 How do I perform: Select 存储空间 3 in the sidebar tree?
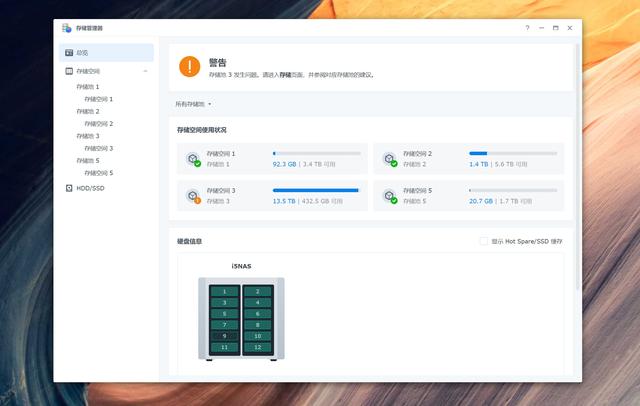point(98,148)
